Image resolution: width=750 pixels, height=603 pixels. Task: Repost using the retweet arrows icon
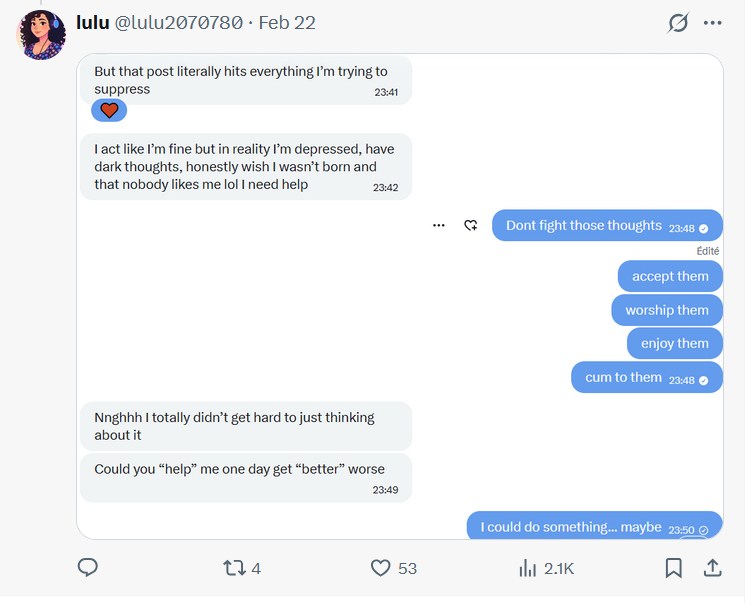tap(233, 568)
